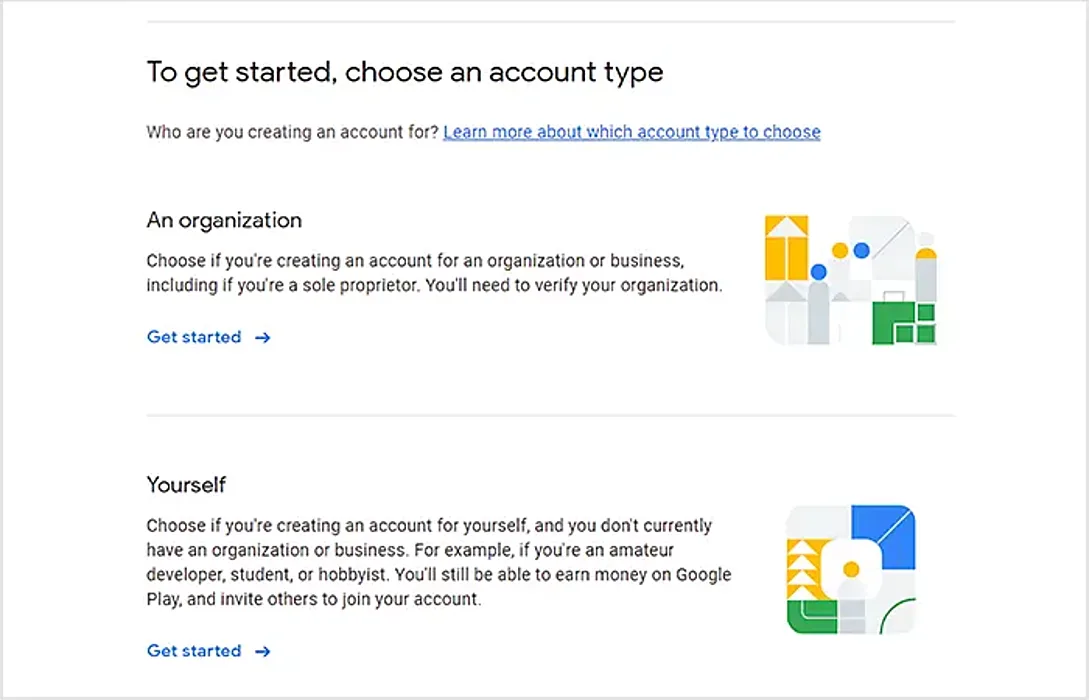
Task: Select the An organization heading
Action: 224,220
